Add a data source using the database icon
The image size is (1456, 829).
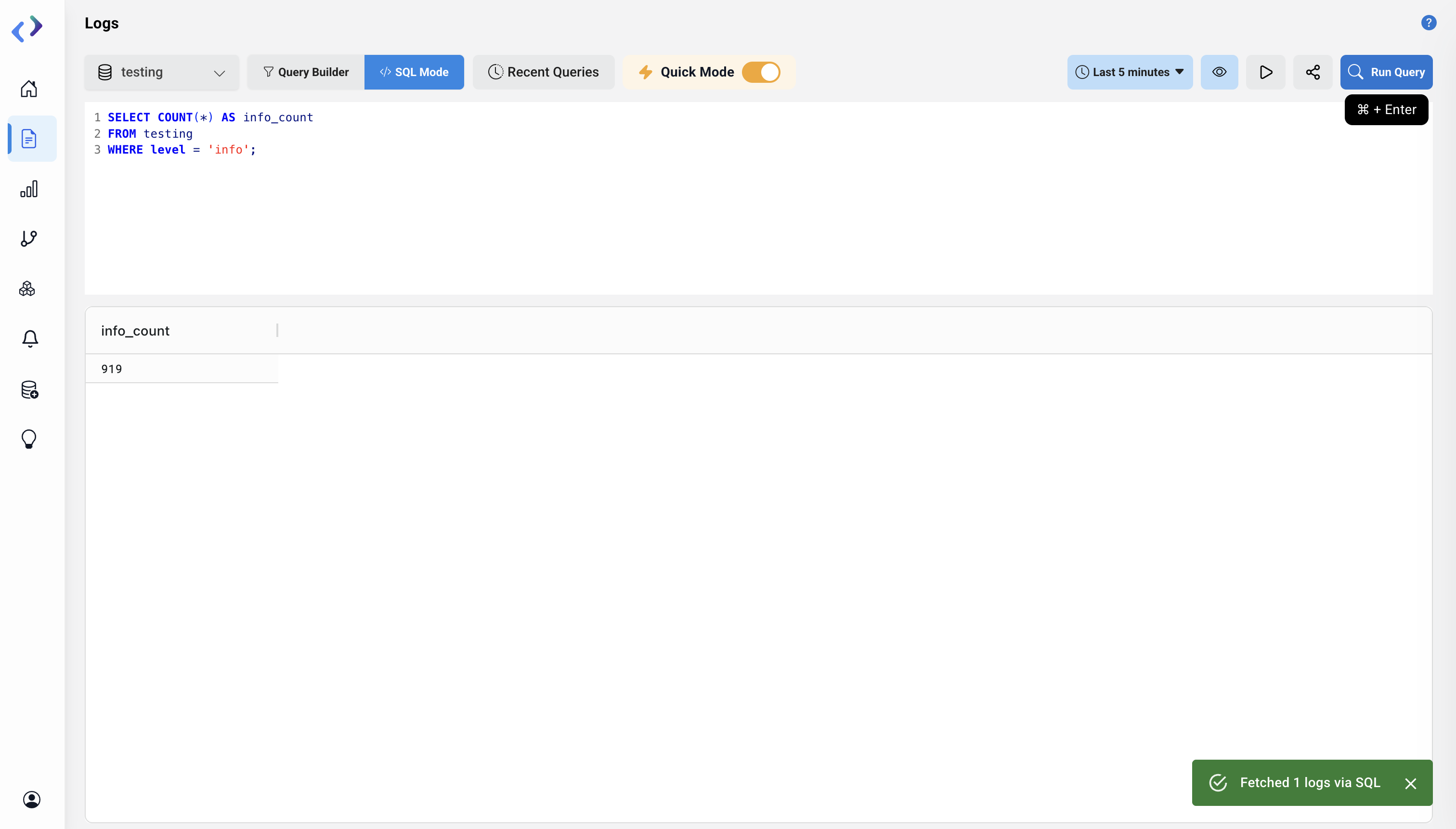pyautogui.click(x=29, y=389)
